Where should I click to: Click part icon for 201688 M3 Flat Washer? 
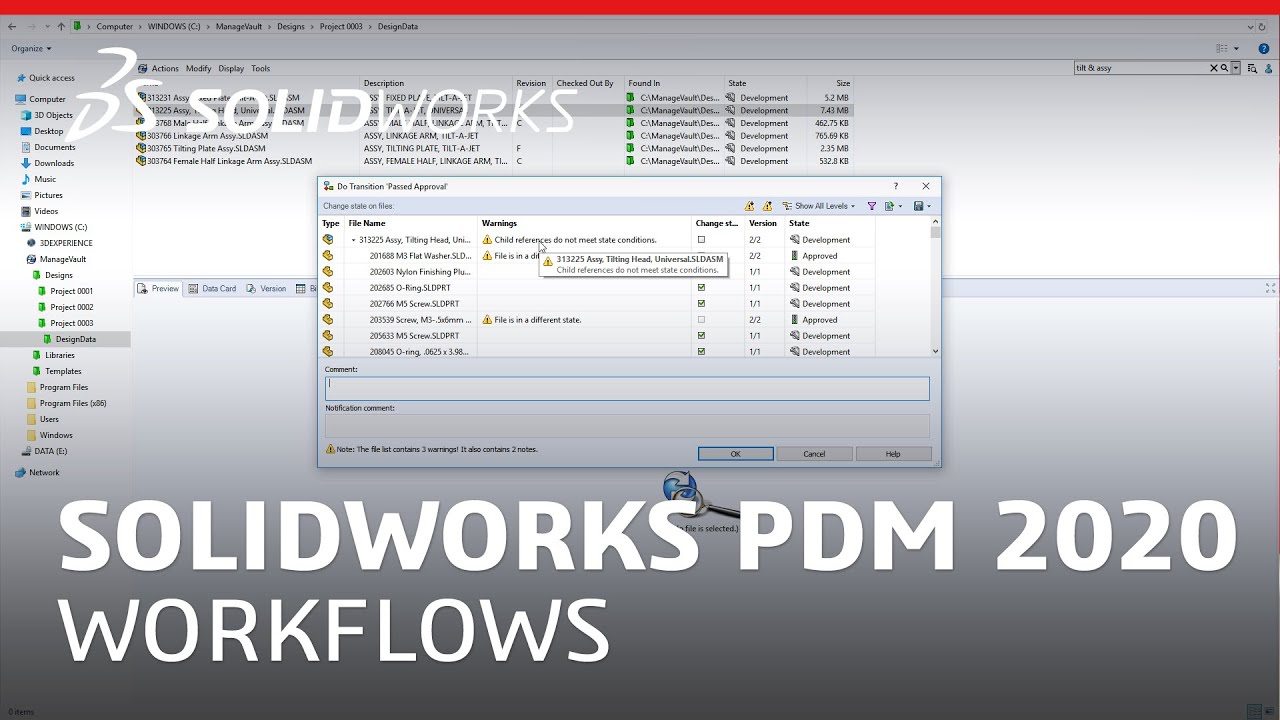[x=328, y=256]
